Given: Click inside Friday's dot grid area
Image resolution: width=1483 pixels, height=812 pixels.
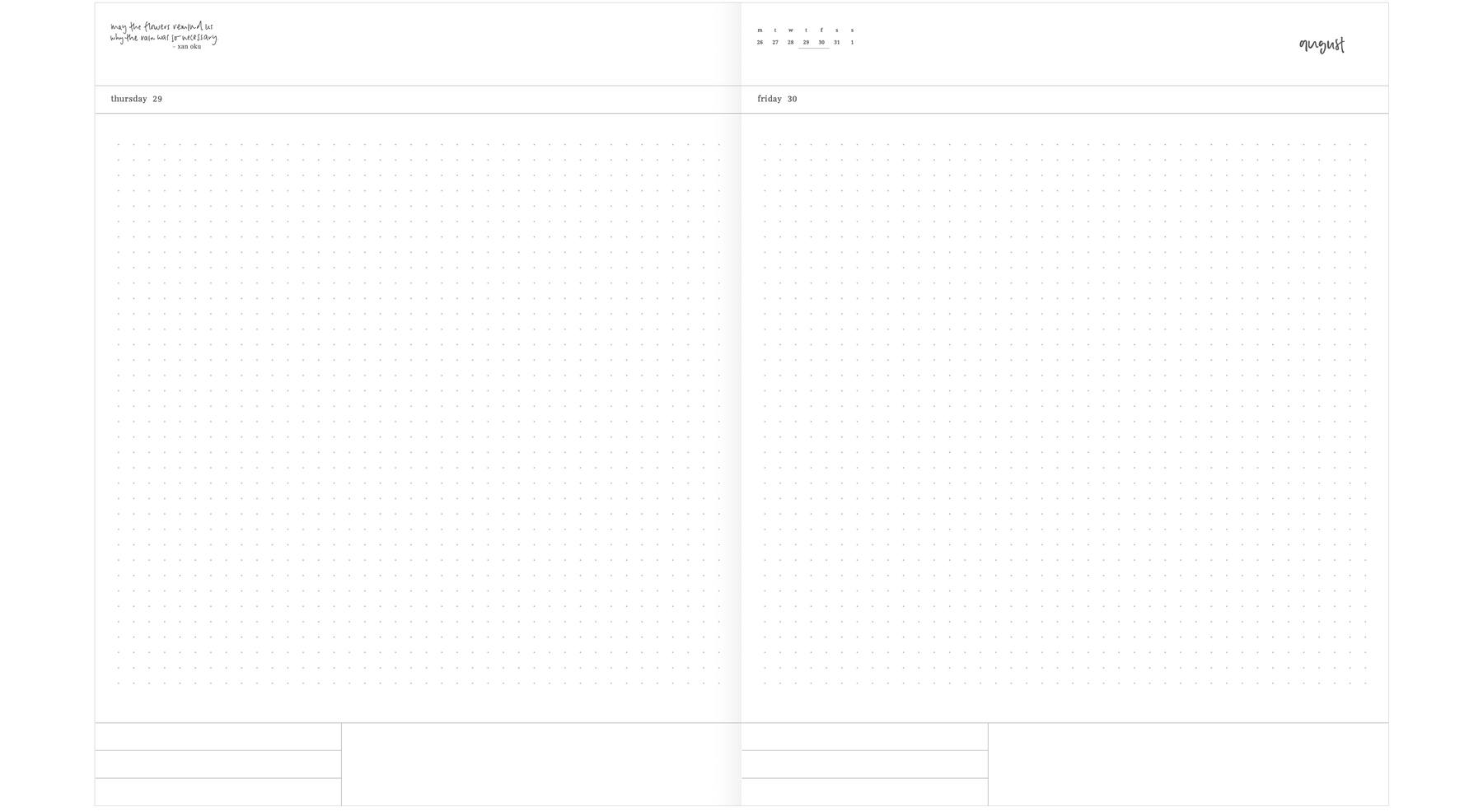Looking at the screenshot, I should click(1064, 413).
